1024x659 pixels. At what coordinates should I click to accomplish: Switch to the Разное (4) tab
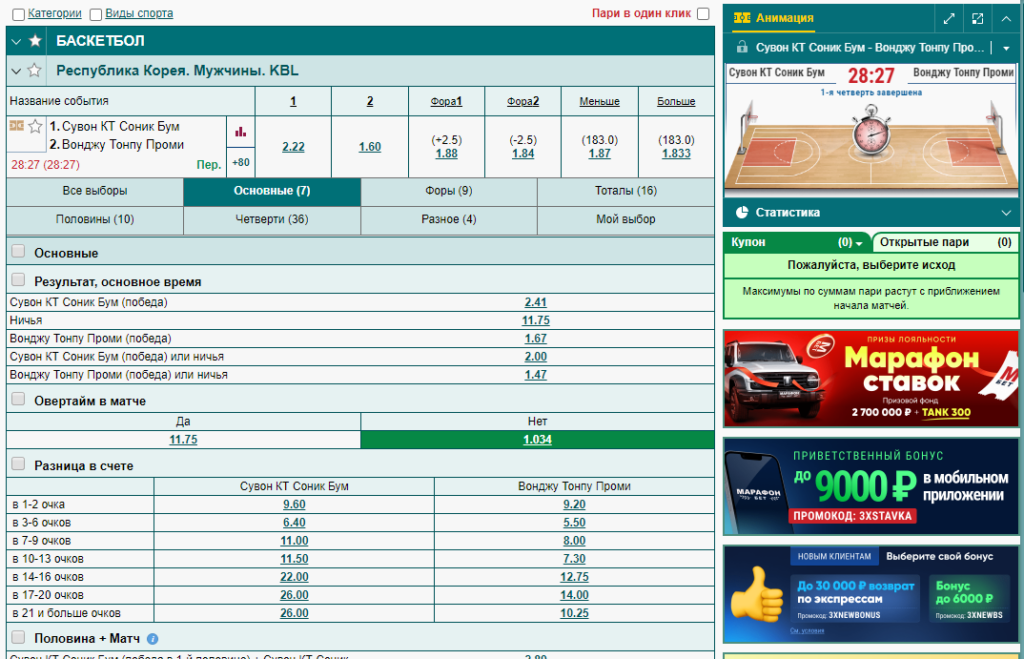[449, 220]
